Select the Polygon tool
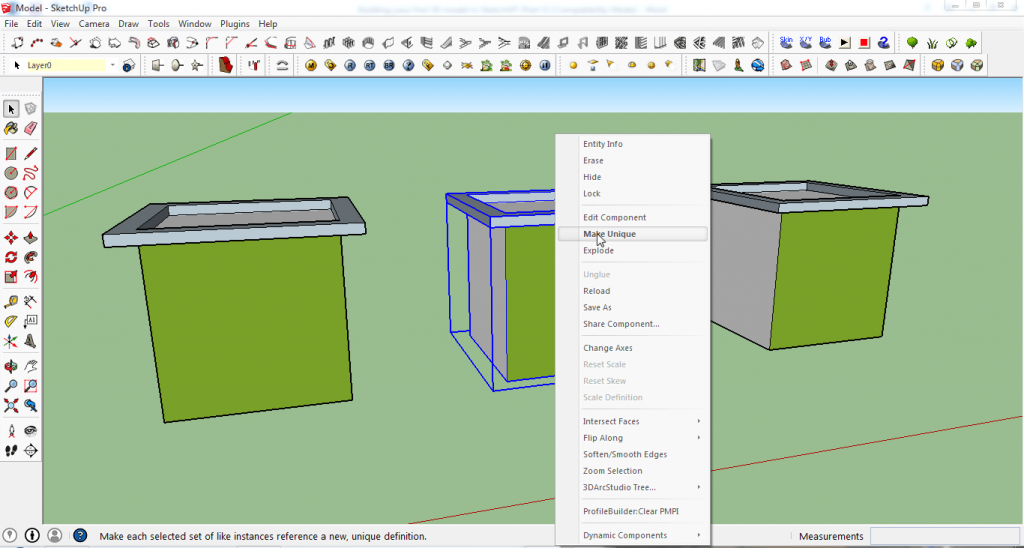The width and height of the screenshot is (1024, 548). 11,193
